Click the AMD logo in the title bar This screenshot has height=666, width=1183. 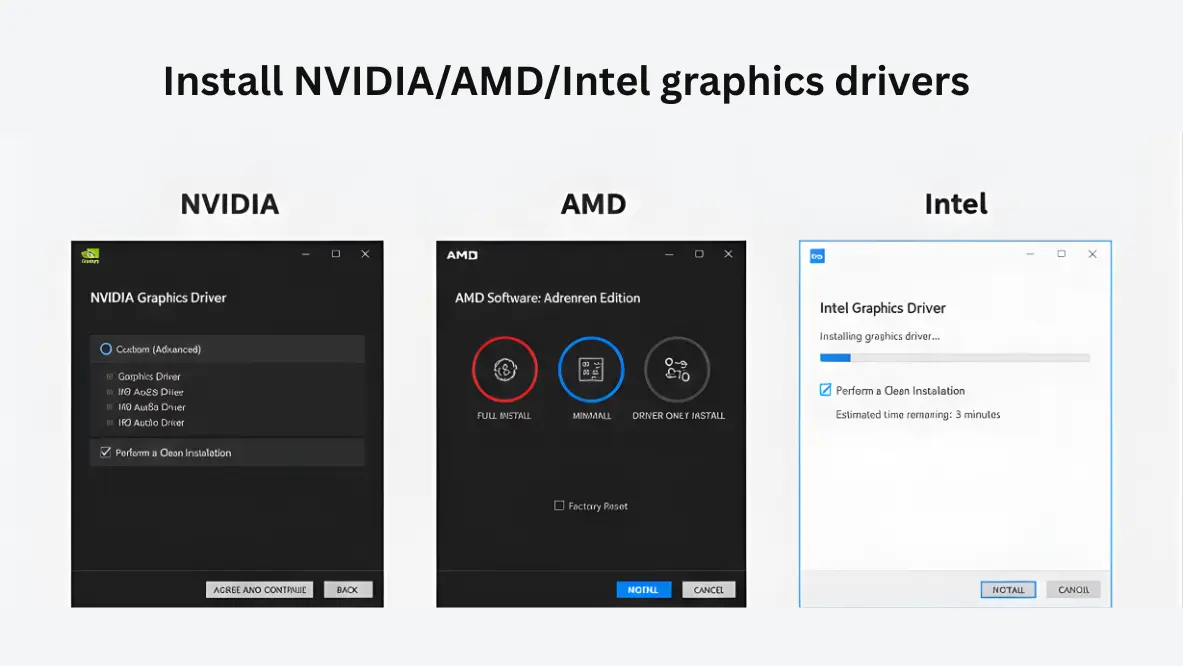coord(461,255)
